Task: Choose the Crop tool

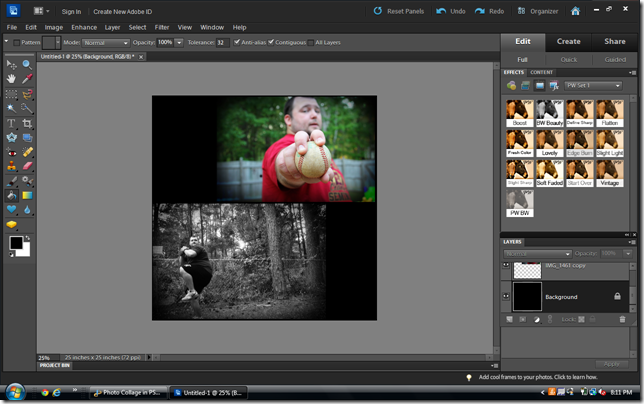Action: (x=27, y=123)
